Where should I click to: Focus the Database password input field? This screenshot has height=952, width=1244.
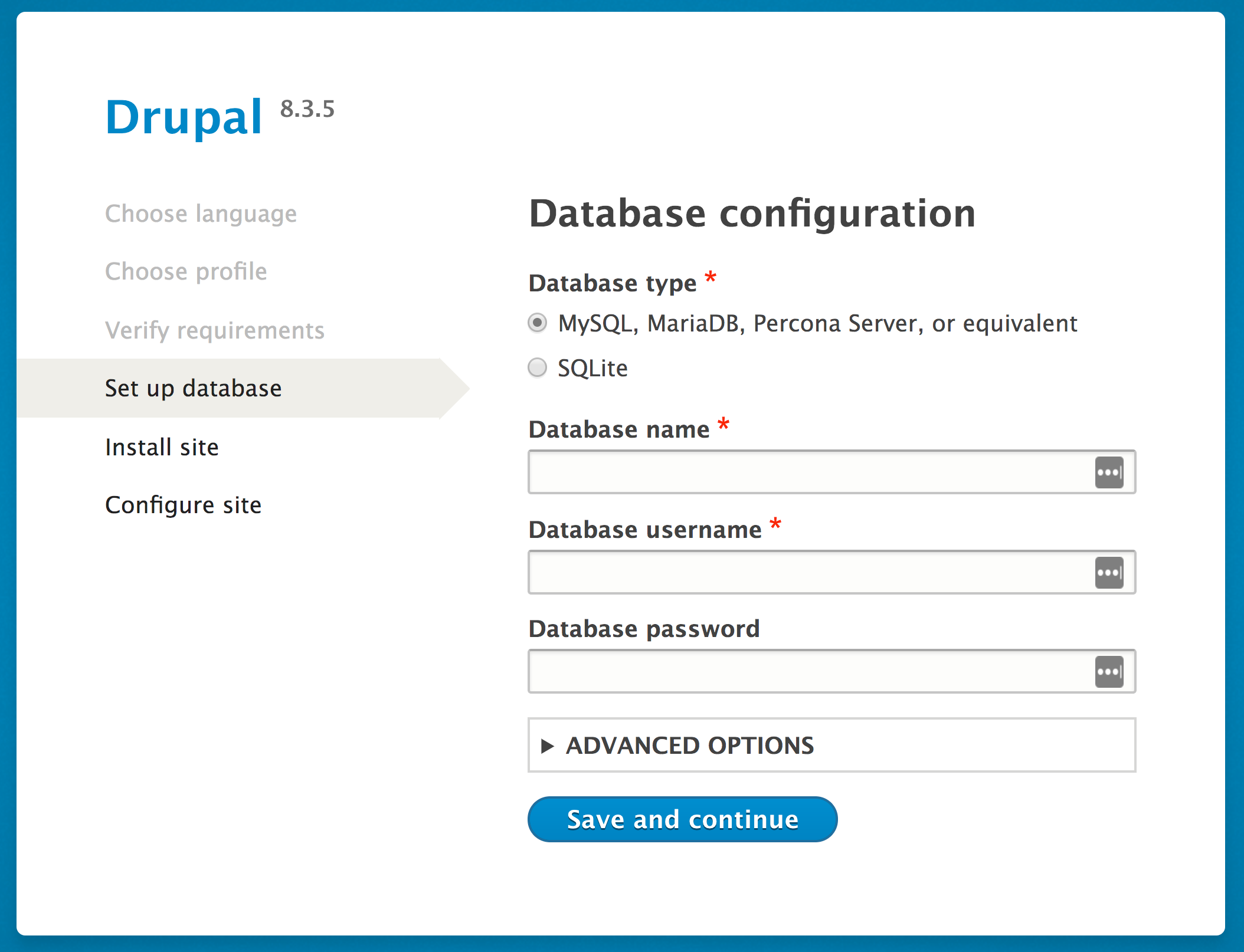pos(832,672)
